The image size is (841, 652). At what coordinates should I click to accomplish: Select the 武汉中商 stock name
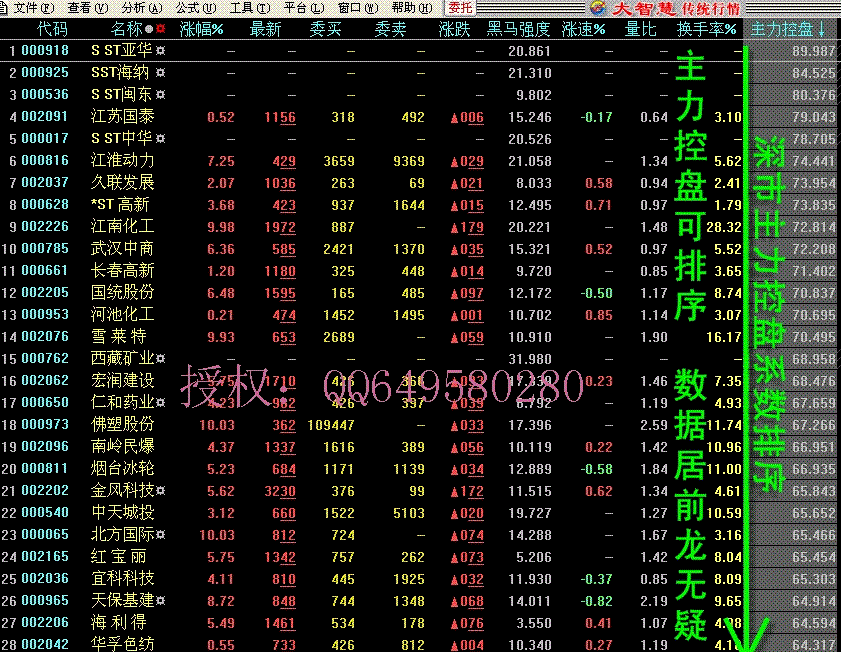click(x=122, y=248)
